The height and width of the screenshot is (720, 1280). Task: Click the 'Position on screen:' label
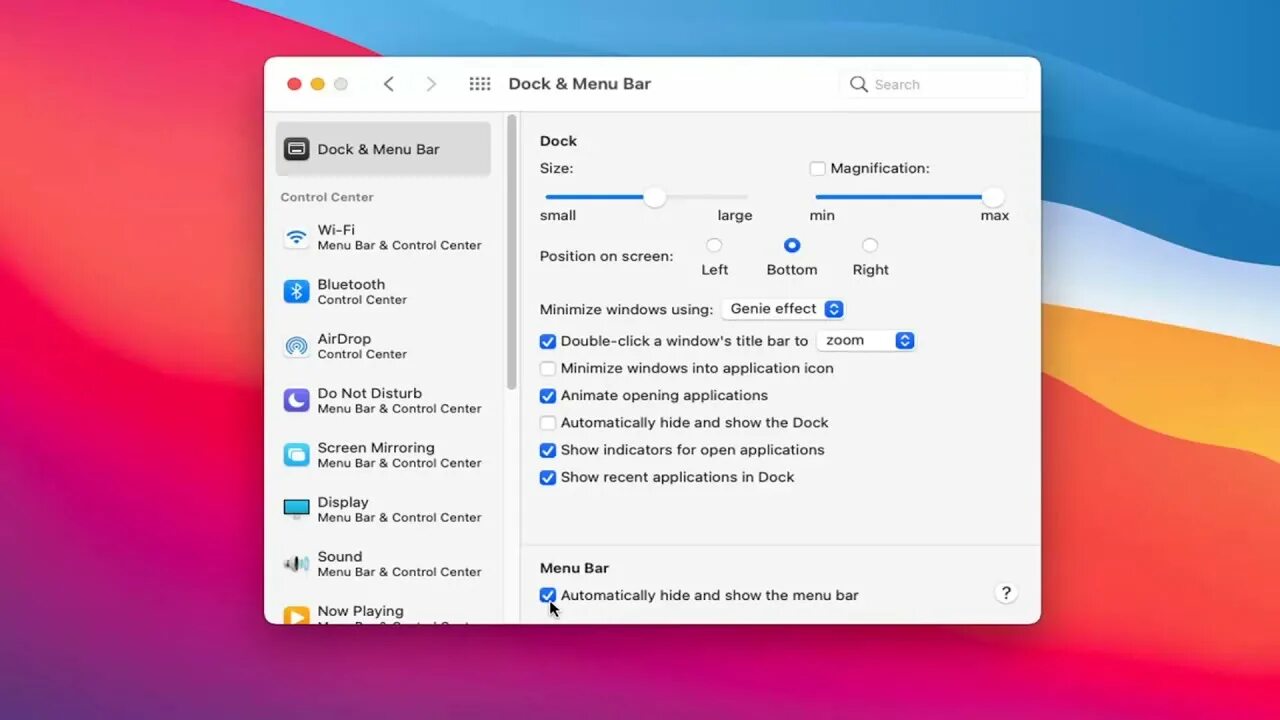pos(607,256)
